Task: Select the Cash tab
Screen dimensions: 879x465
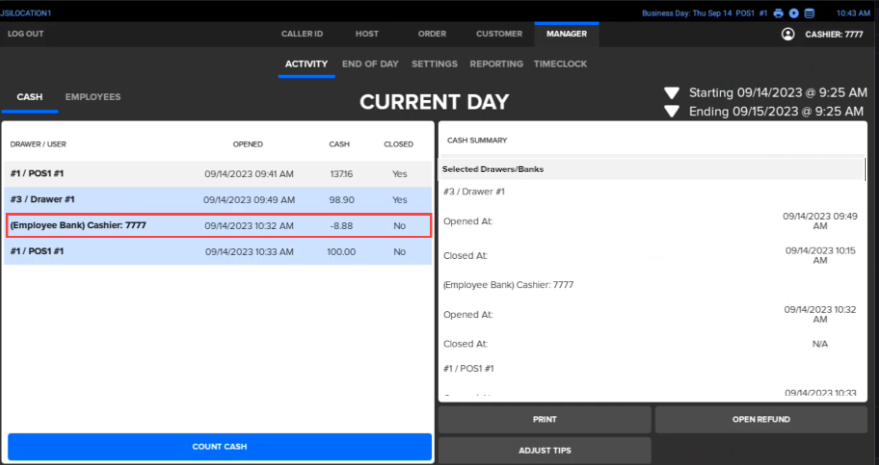Action: pos(30,97)
